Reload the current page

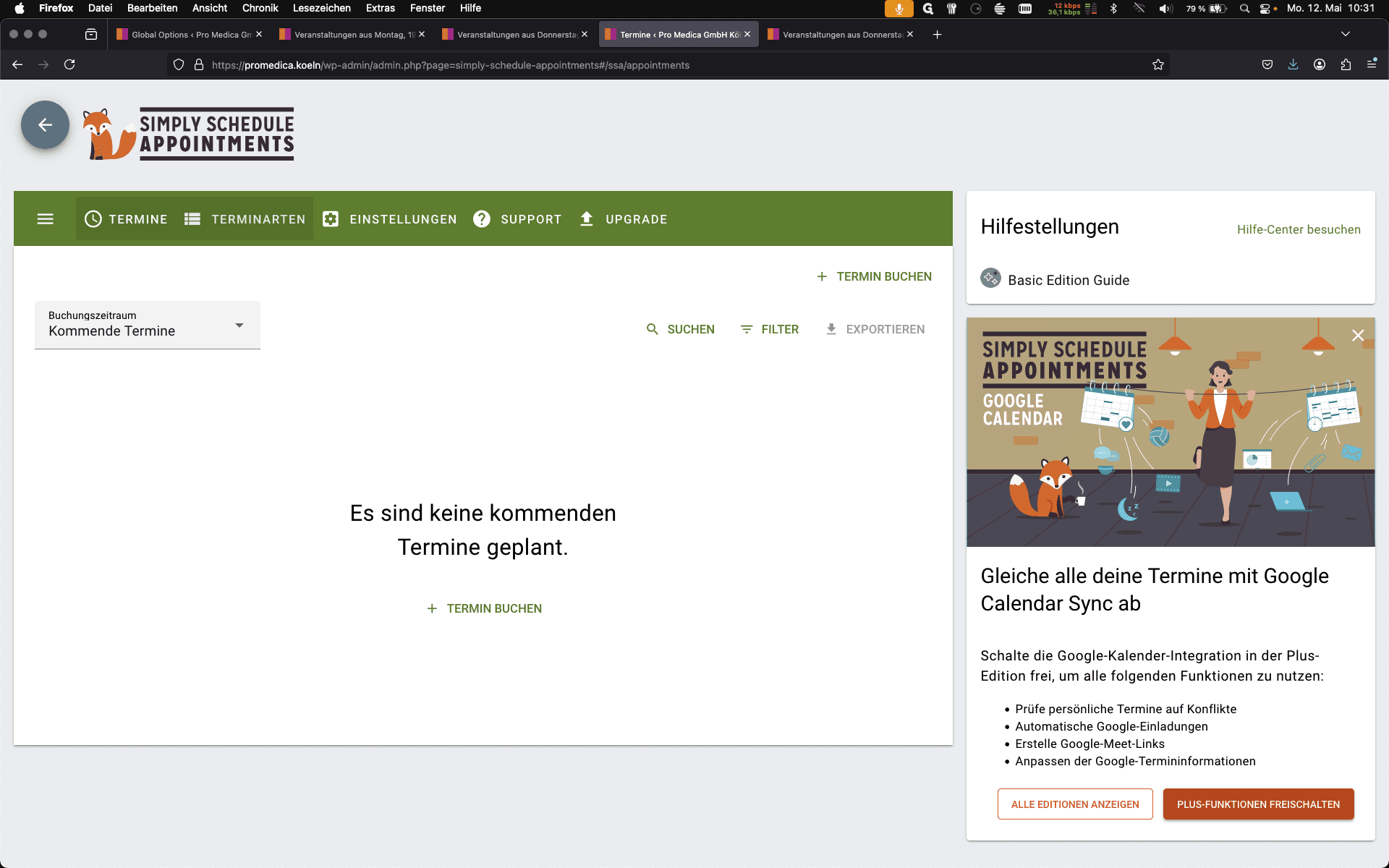(x=69, y=64)
